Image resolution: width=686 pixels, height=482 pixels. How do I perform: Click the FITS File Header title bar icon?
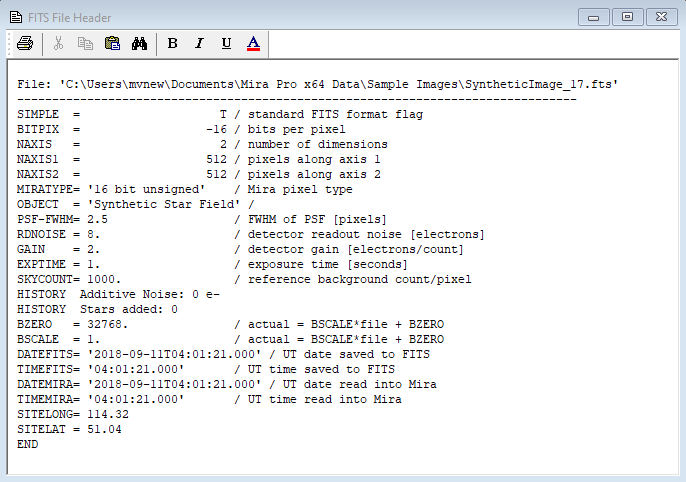point(14,17)
